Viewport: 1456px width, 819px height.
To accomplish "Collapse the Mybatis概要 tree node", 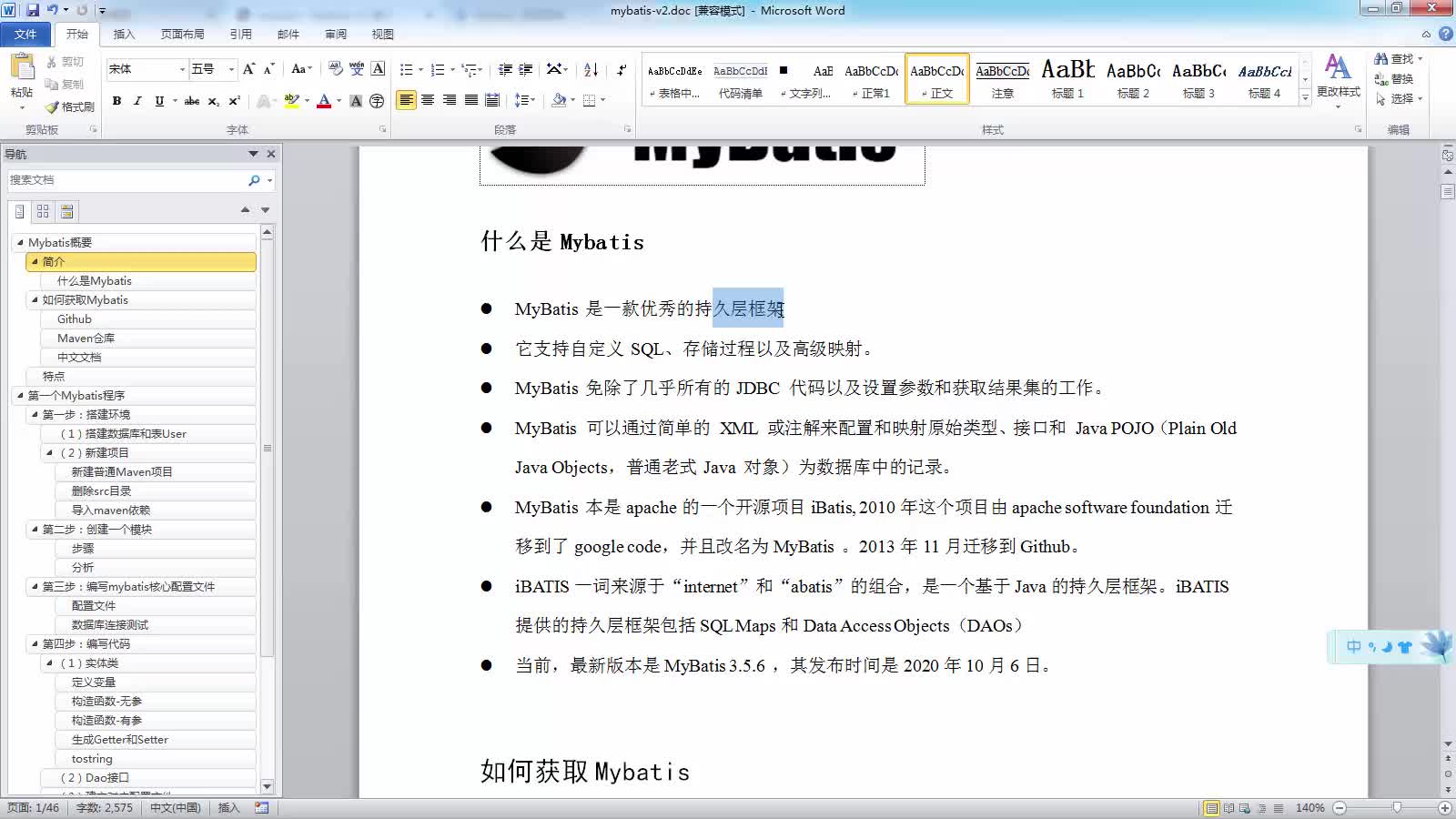I will tap(20, 242).
